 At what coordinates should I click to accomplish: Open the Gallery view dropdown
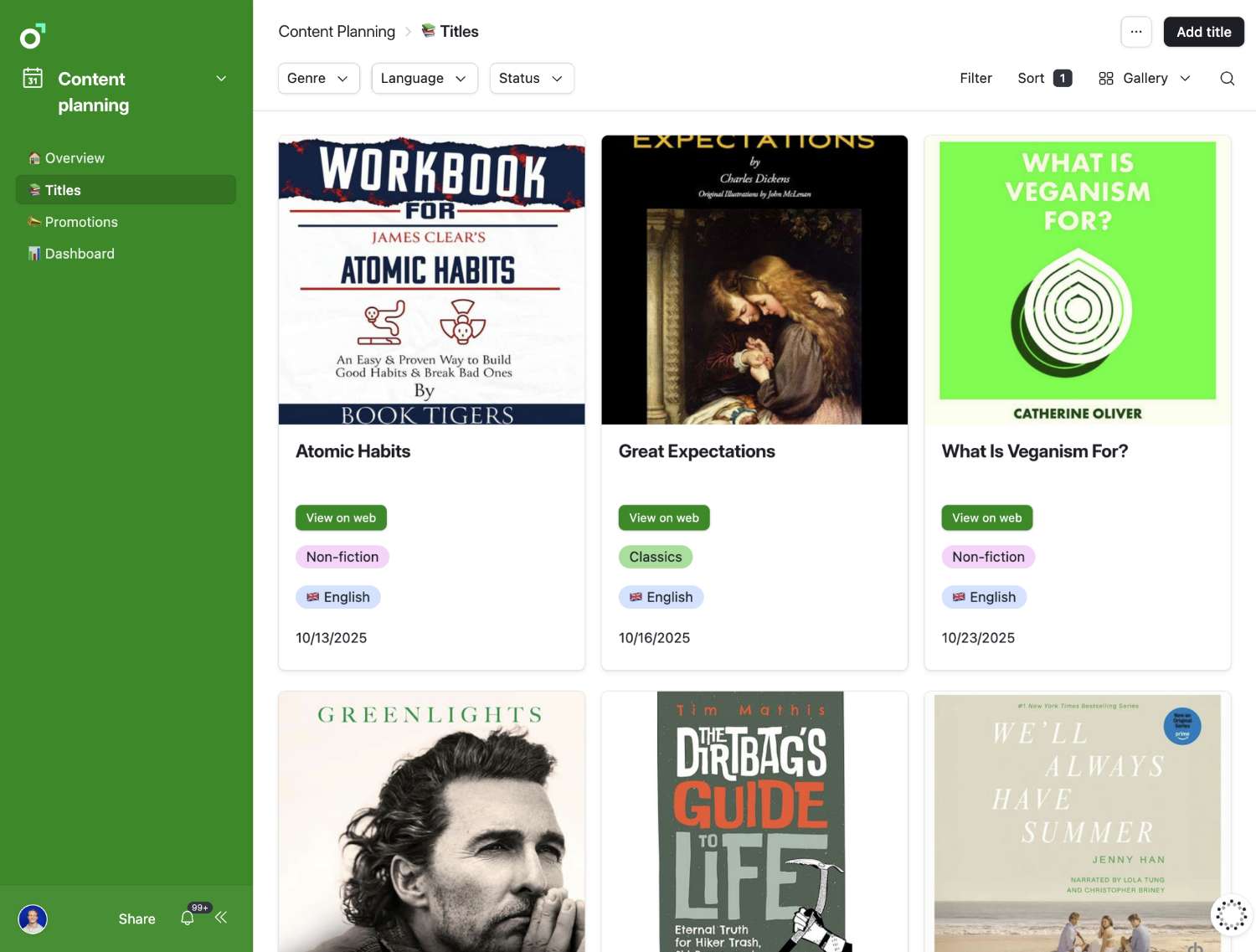(1145, 78)
